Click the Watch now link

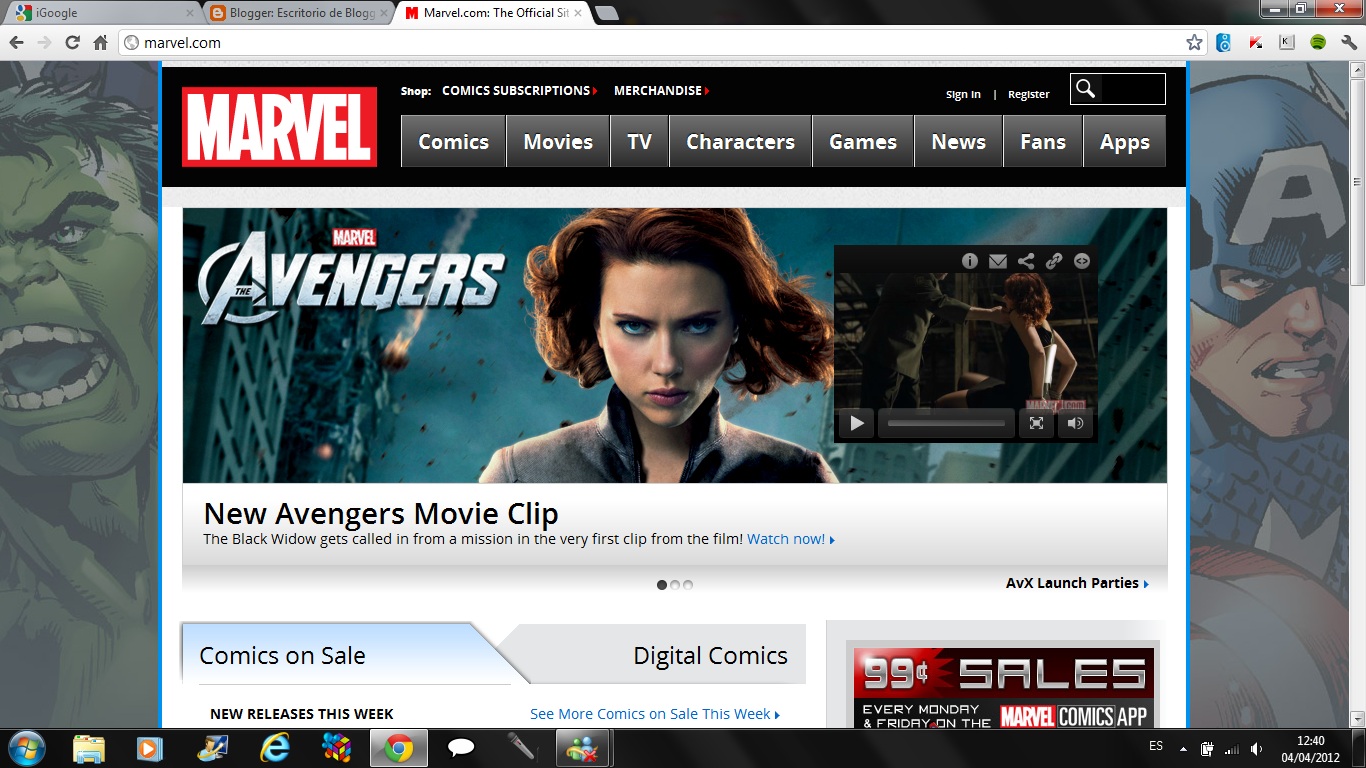tap(789, 538)
